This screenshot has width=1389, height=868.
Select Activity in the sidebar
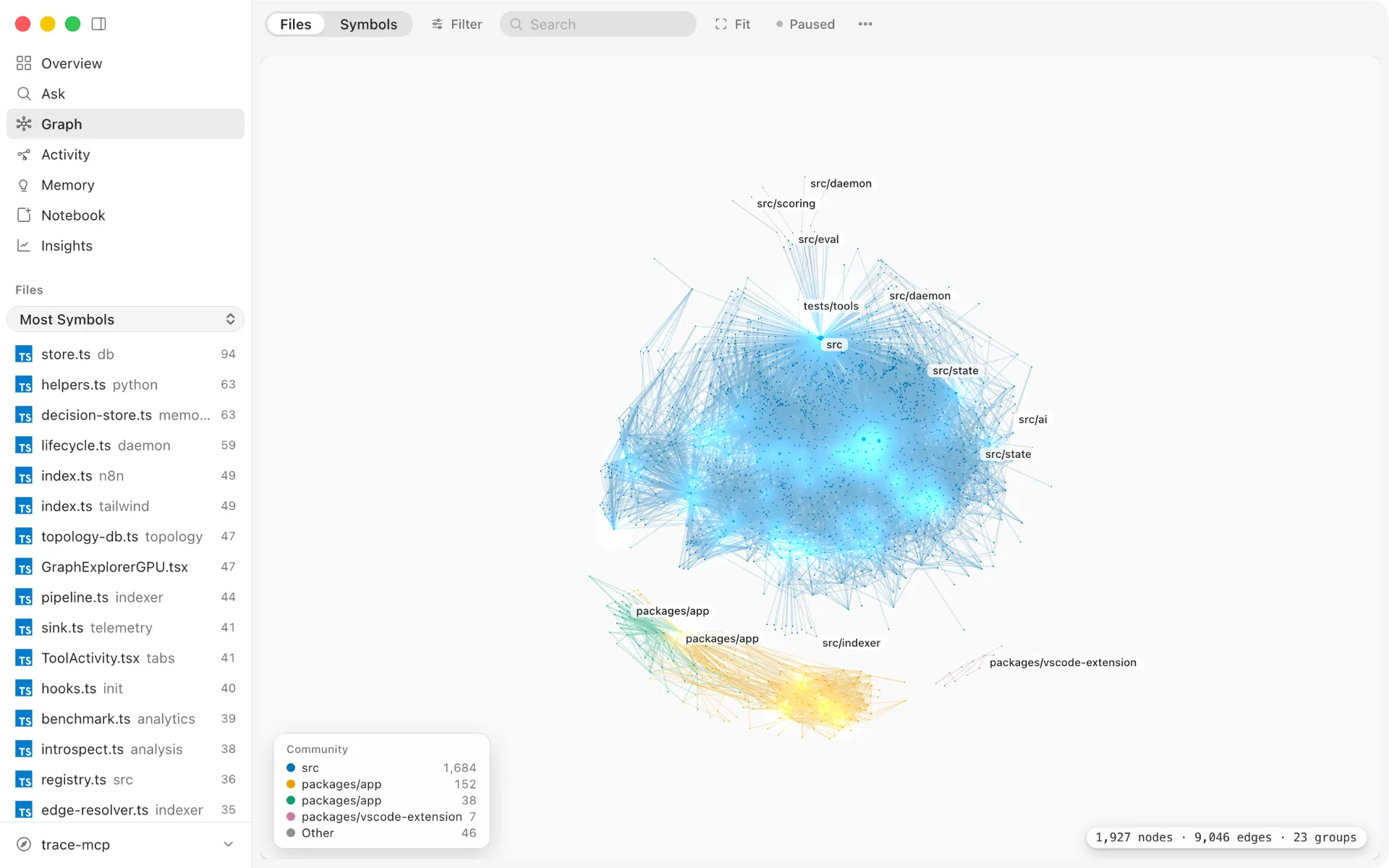coord(126,155)
